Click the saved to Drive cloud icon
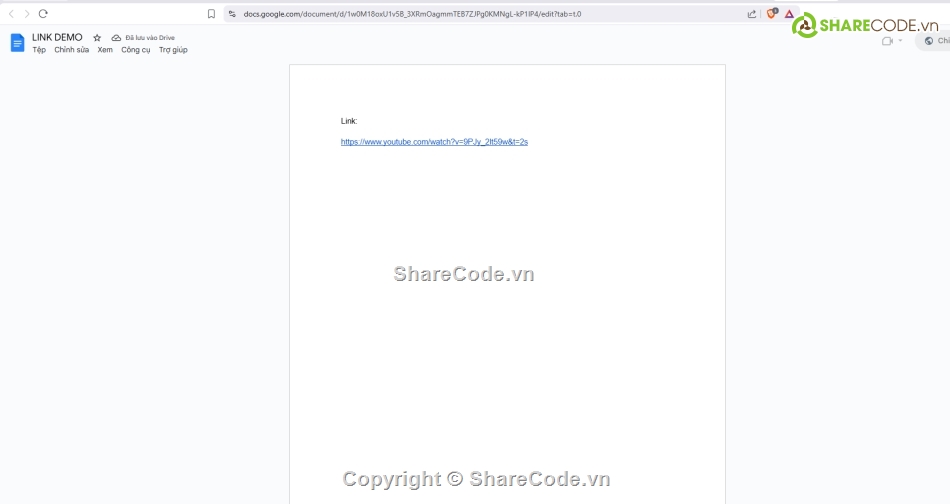Image resolution: width=950 pixels, height=504 pixels. click(x=116, y=38)
